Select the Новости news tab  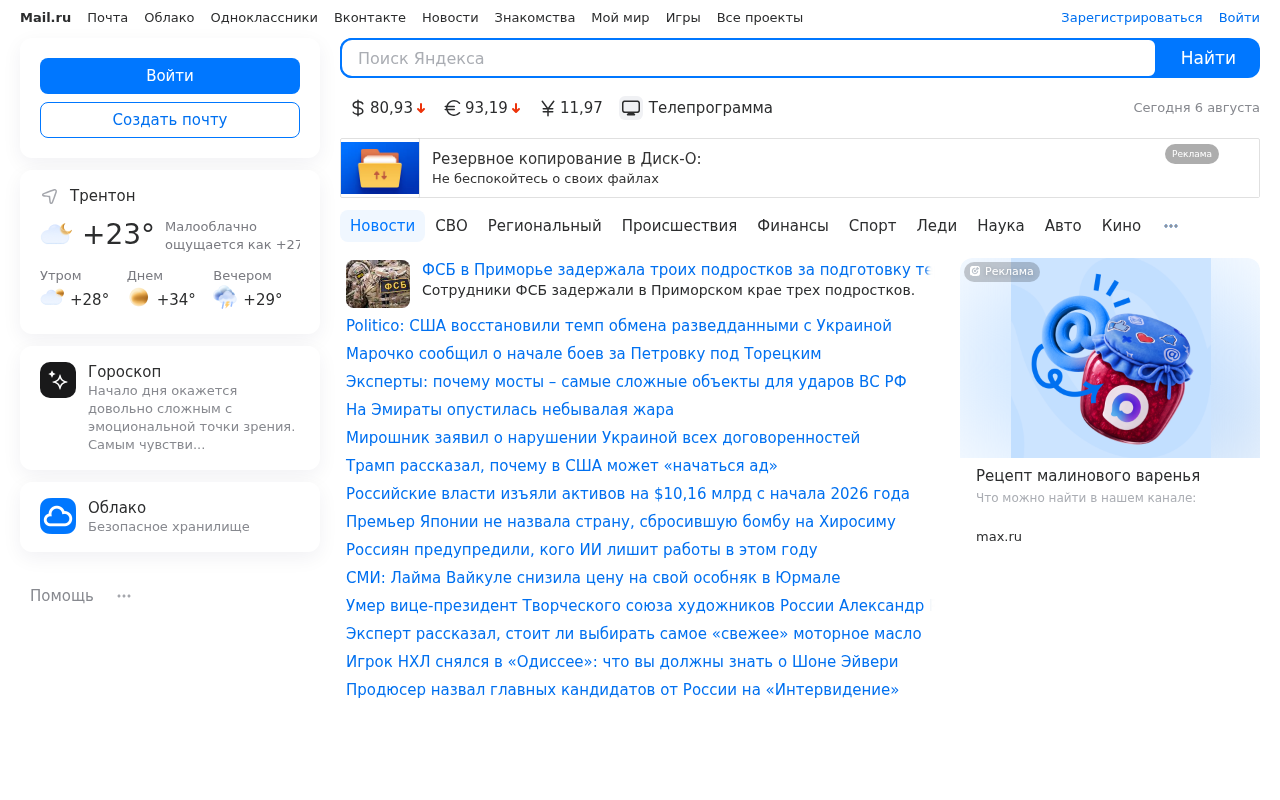(x=382, y=226)
